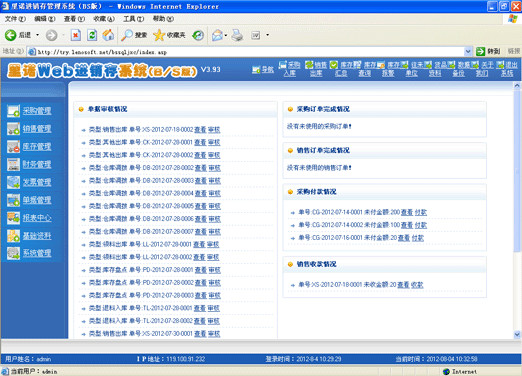Open 财务管理 in the sidebar
This screenshot has height=376, width=522.
pyautogui.click(x=37, y=164)
